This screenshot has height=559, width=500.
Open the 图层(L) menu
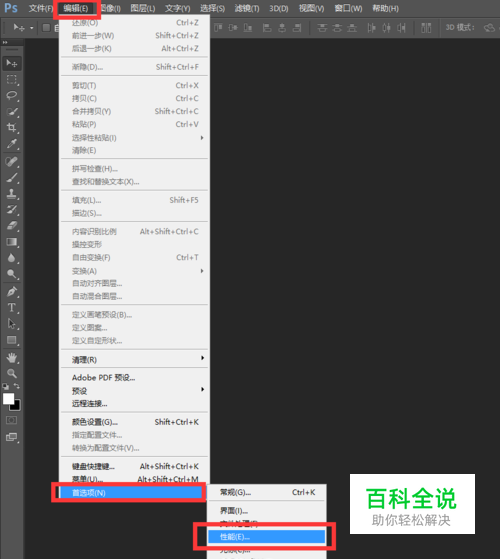(x=143, y=8)
